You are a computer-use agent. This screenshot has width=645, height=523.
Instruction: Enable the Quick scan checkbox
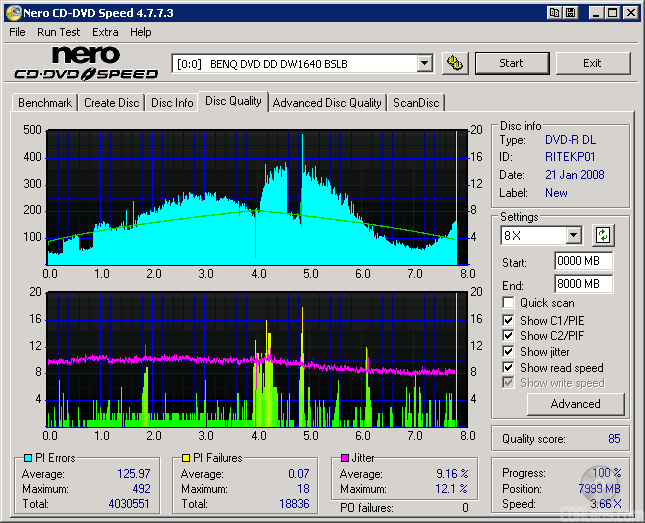509,303
